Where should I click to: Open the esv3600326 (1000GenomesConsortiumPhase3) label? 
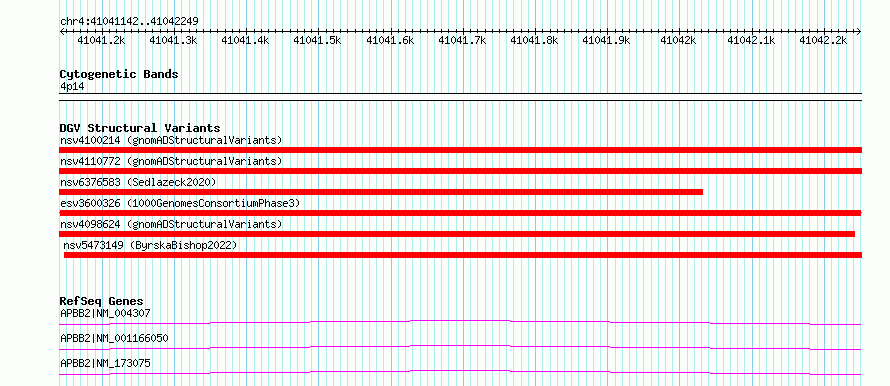(180, 203)
